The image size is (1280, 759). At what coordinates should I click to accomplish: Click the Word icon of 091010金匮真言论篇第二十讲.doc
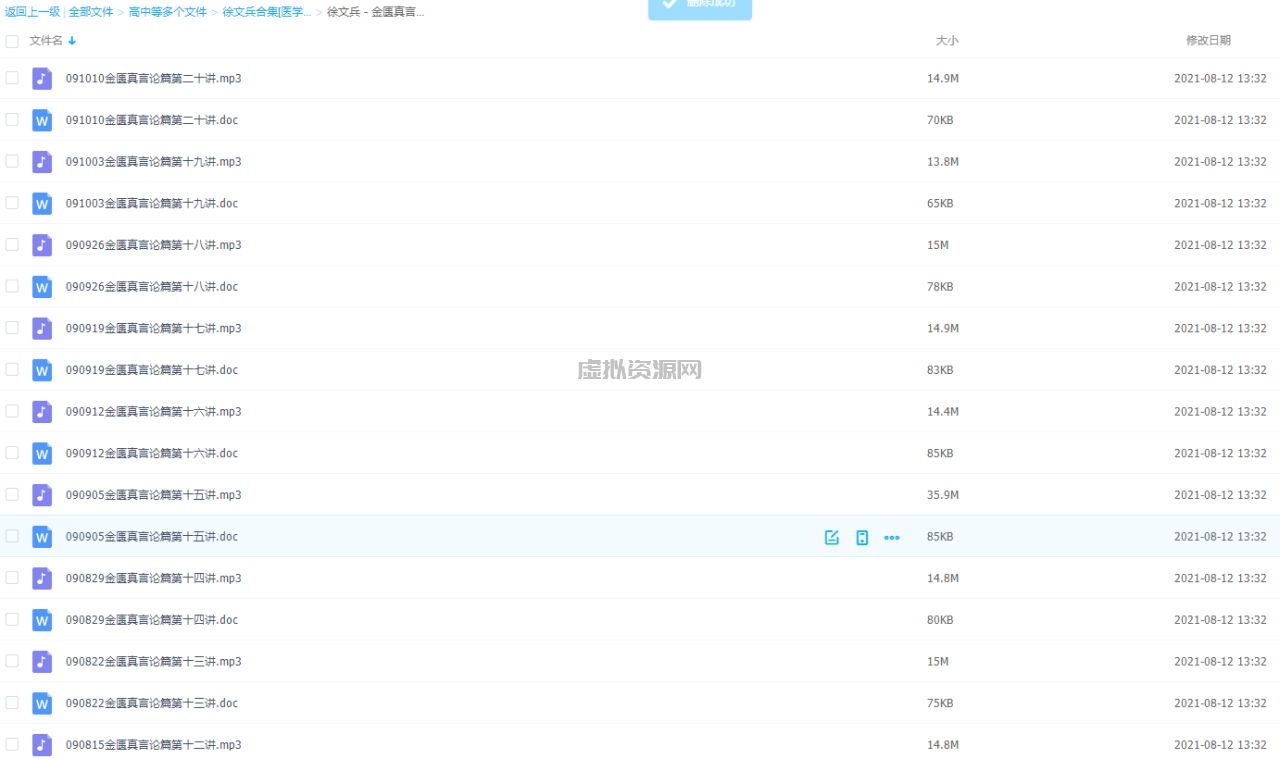(x=42, y=120)
